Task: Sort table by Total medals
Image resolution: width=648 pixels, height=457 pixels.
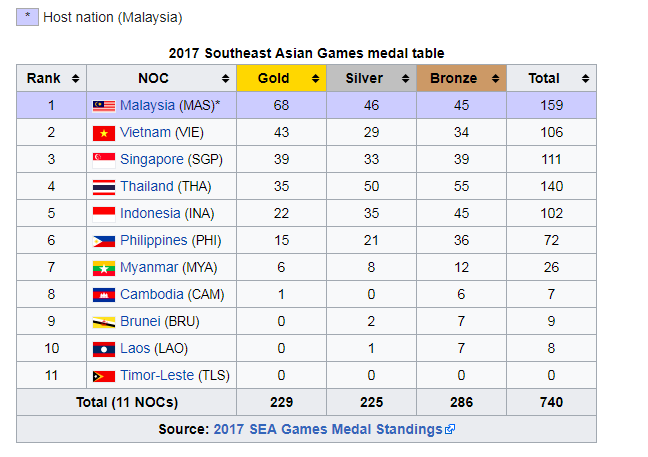Action: coord(585,78)
